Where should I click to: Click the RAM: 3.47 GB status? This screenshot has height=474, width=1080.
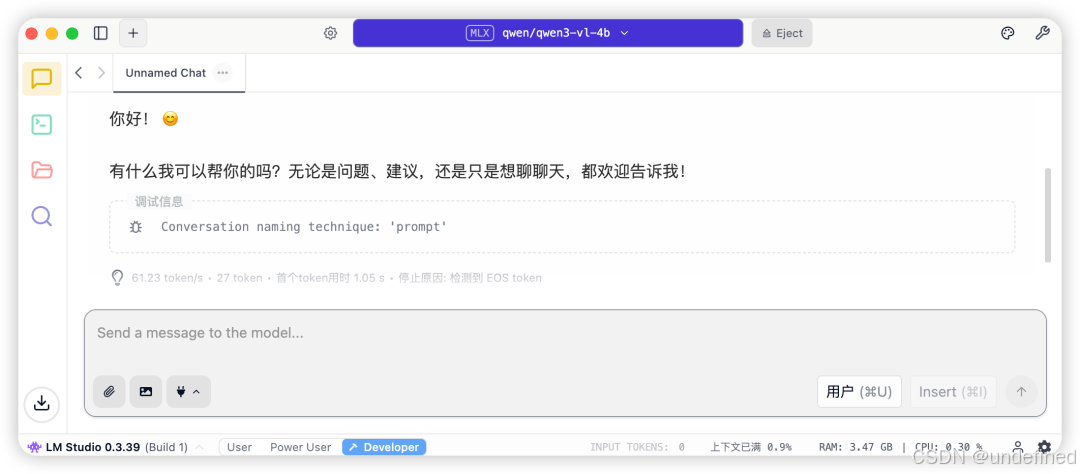pos(855,447)
